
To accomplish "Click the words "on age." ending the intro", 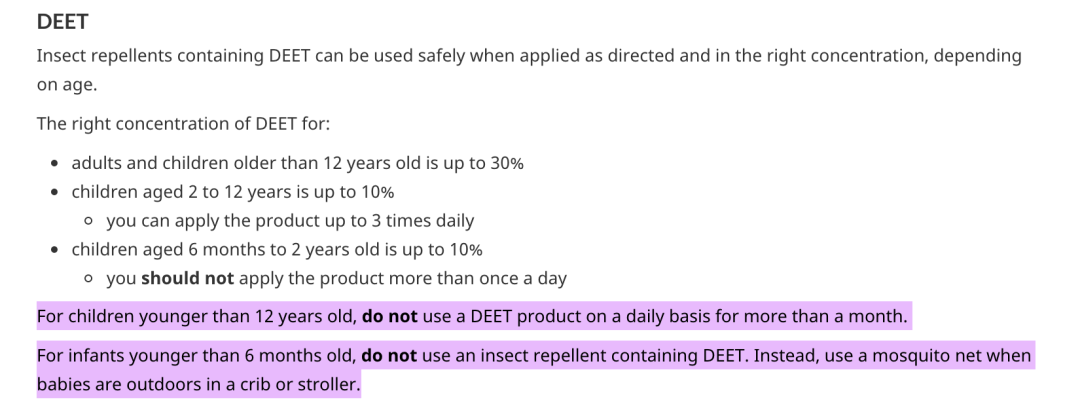I will click(67, 86).
